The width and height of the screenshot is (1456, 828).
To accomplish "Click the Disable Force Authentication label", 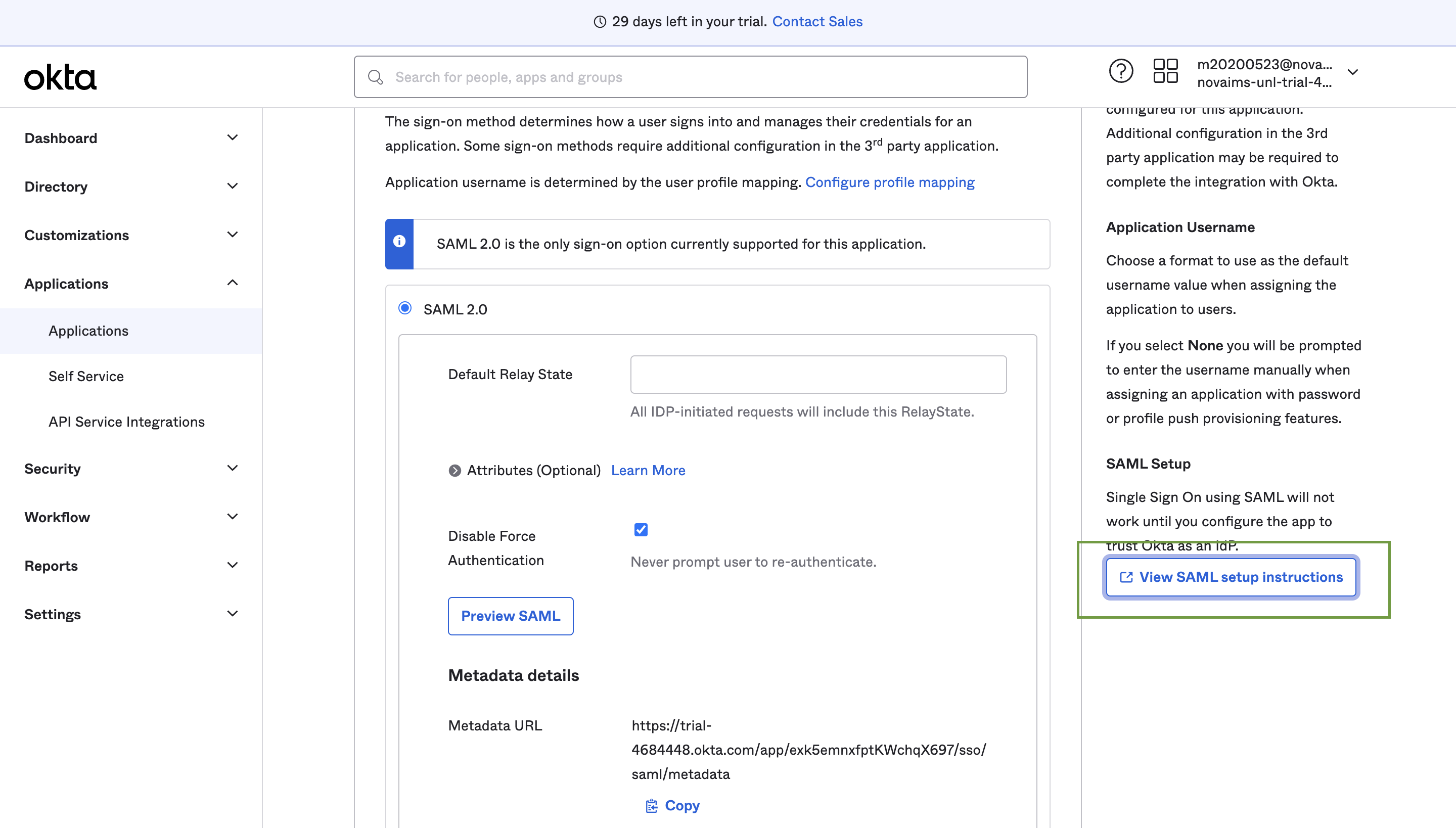I will click(496, 548).
